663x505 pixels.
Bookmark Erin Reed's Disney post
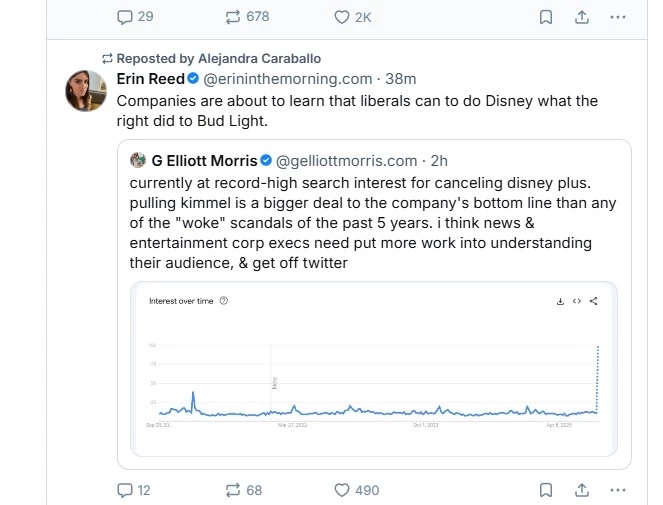coord(546,490)
